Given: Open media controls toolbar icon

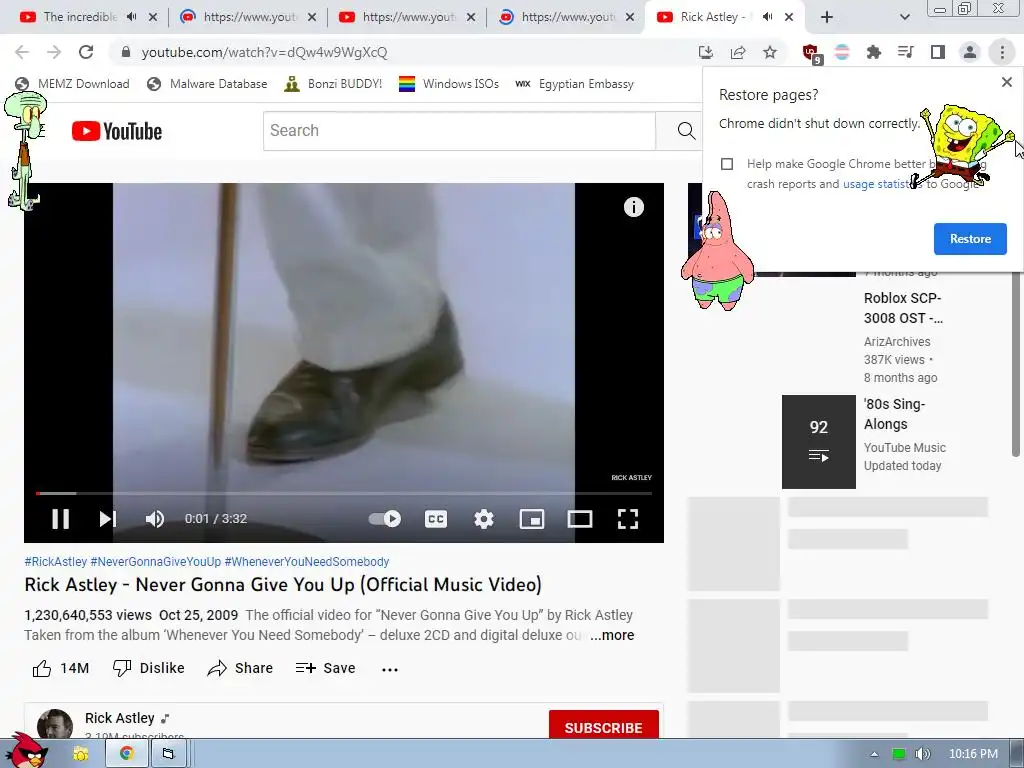Looking at the screenshot, I should pyautogui.click(x=906, y=52).
